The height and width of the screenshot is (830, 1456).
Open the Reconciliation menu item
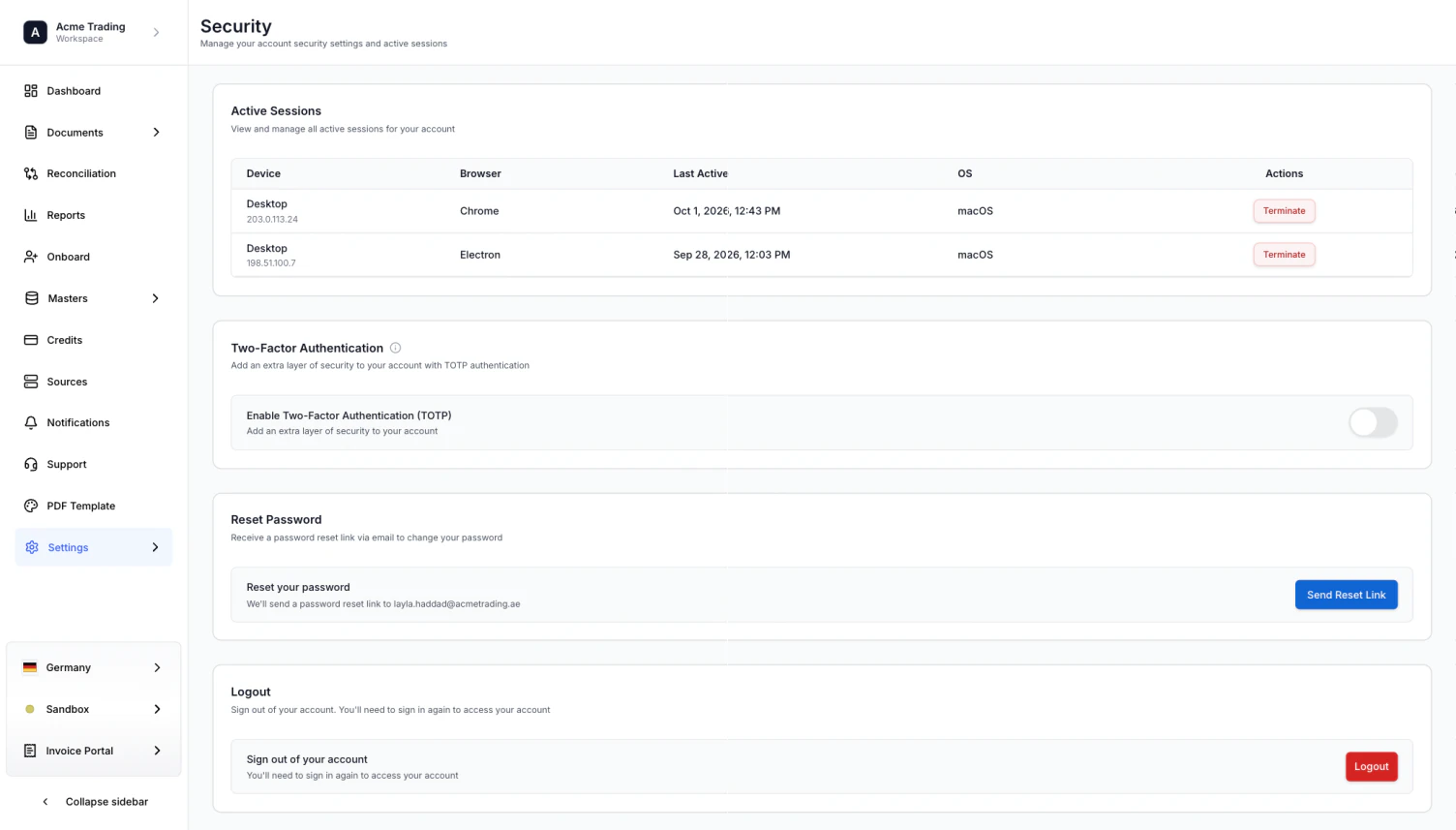(94, 173)
